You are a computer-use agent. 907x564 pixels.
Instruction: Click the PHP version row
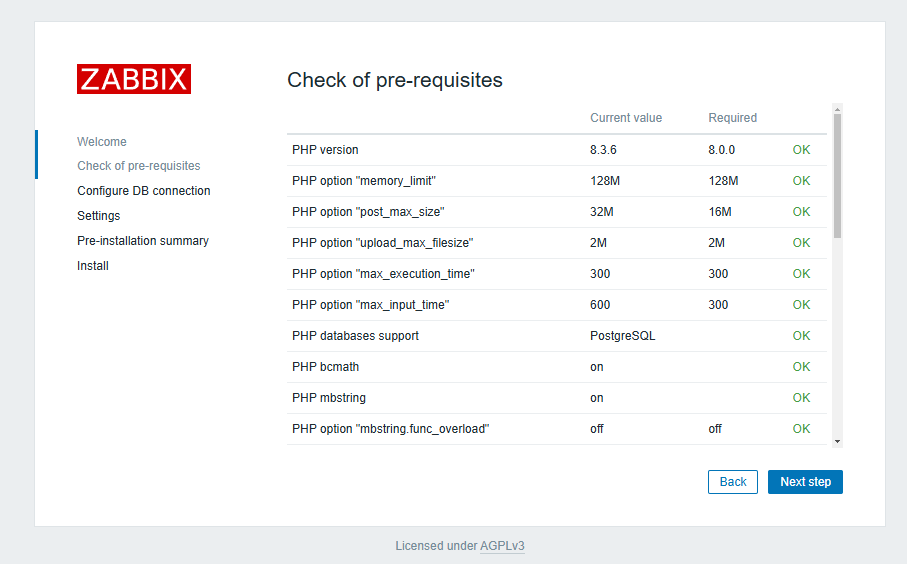click(325, 150)
